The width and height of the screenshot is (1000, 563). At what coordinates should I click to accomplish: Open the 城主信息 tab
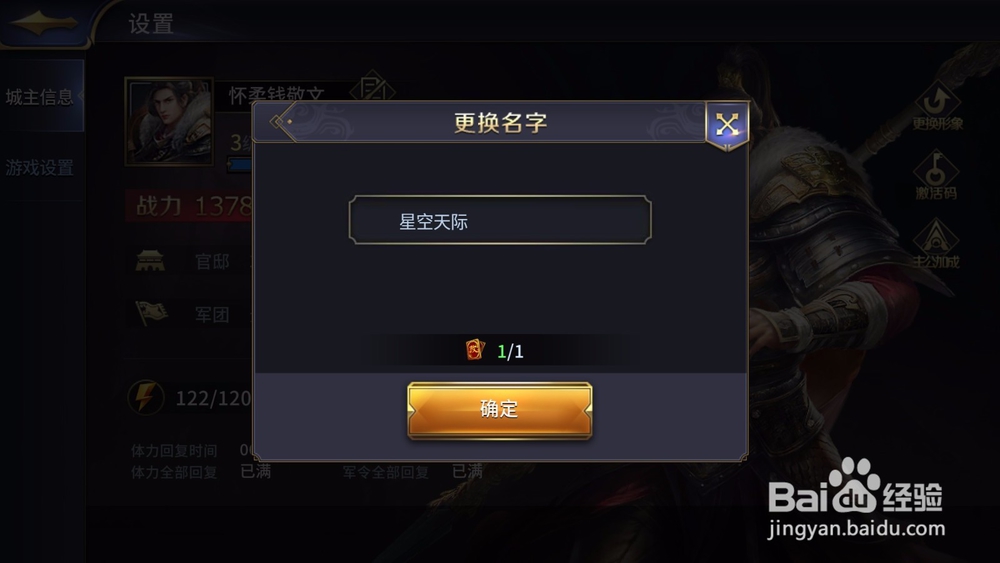coord(41,97)
